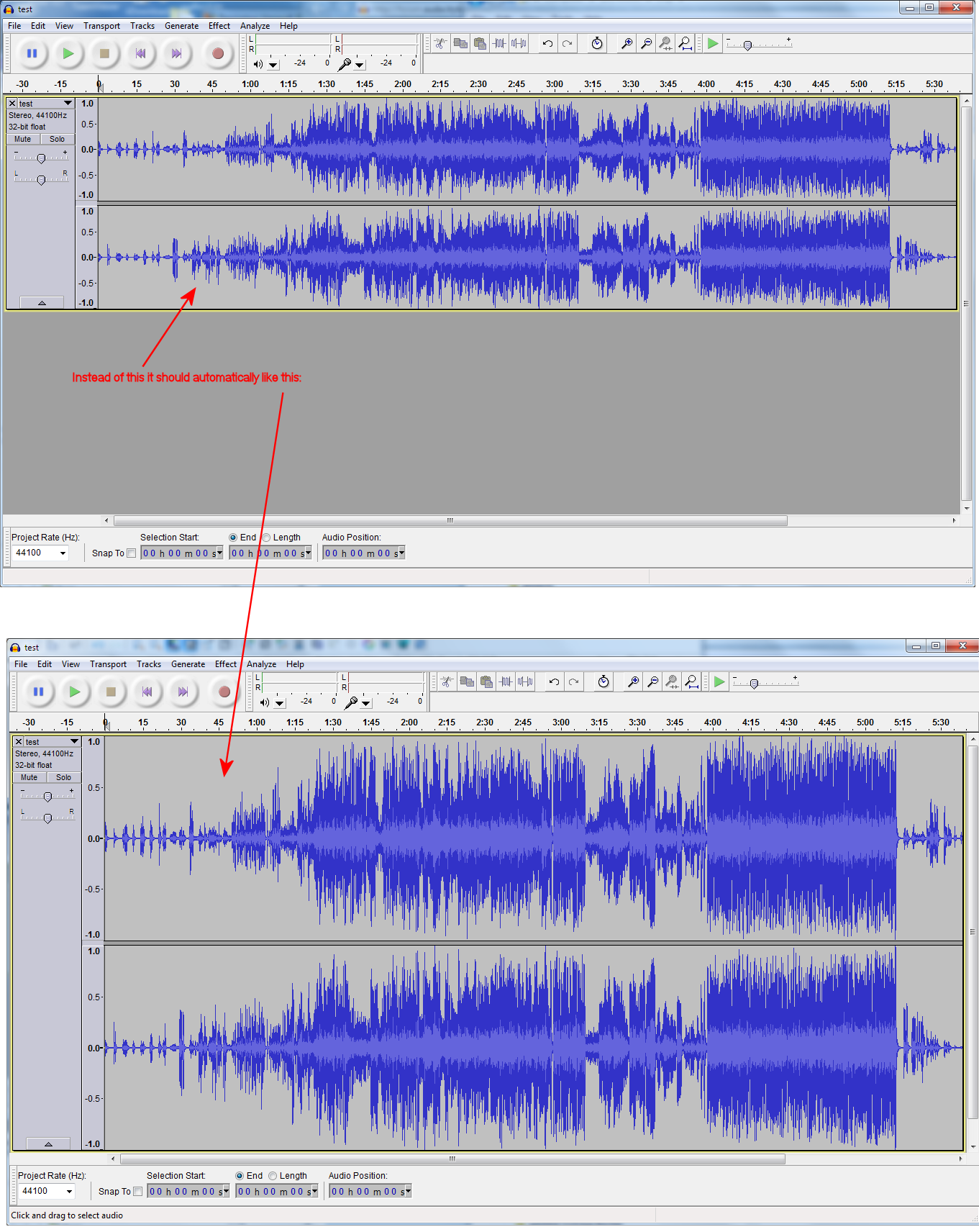Image resolution: width=979 pixels, height=1232 pixels.
Task: Open the Transport menu in bottom window
Action: click(108, 664)
